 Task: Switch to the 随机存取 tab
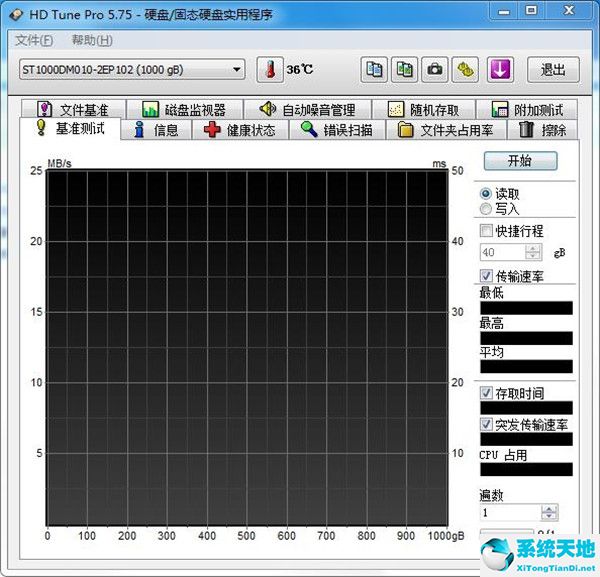pyautogui.click(x=424, y=110)
